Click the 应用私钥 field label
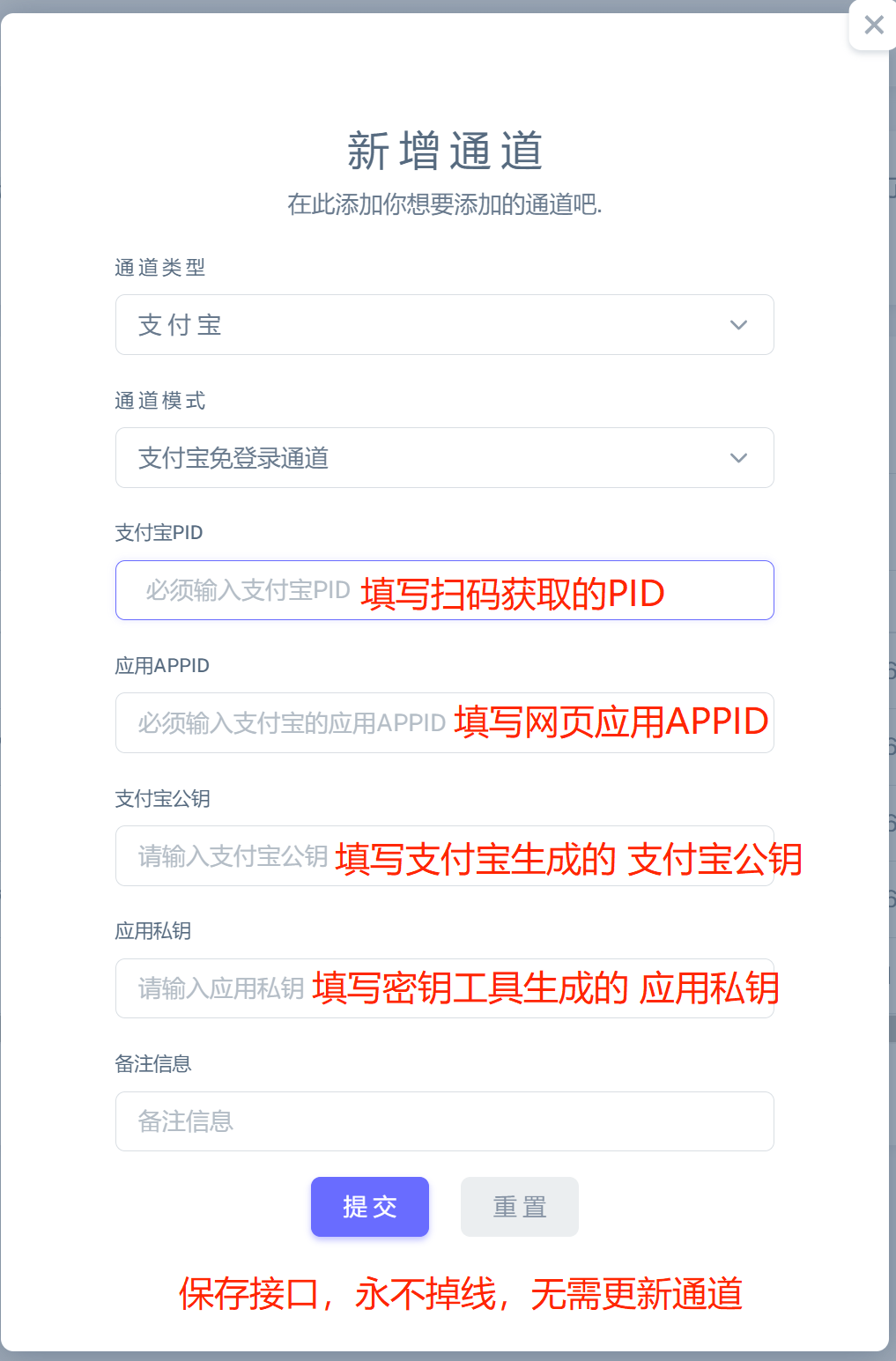 point(153,931)
